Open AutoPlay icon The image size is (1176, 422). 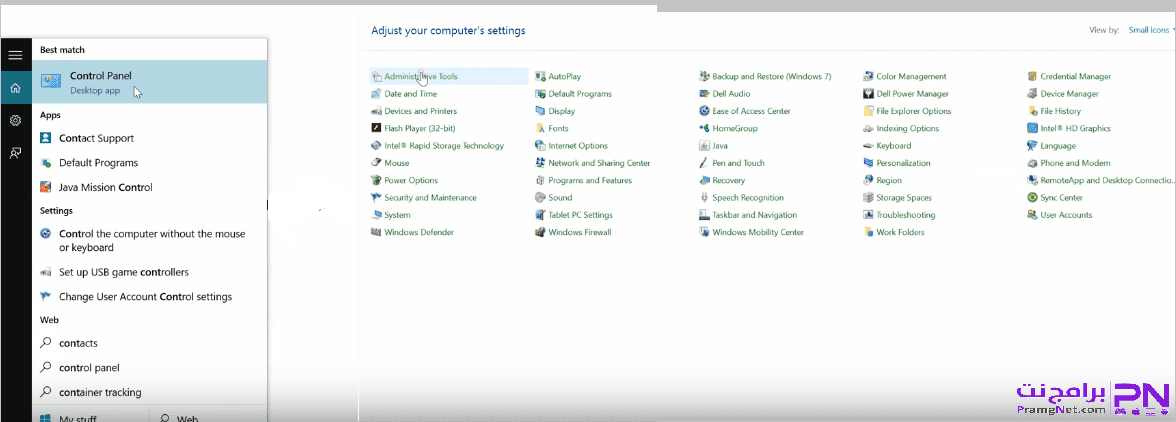pyautogui.click(x=541, y=76)
